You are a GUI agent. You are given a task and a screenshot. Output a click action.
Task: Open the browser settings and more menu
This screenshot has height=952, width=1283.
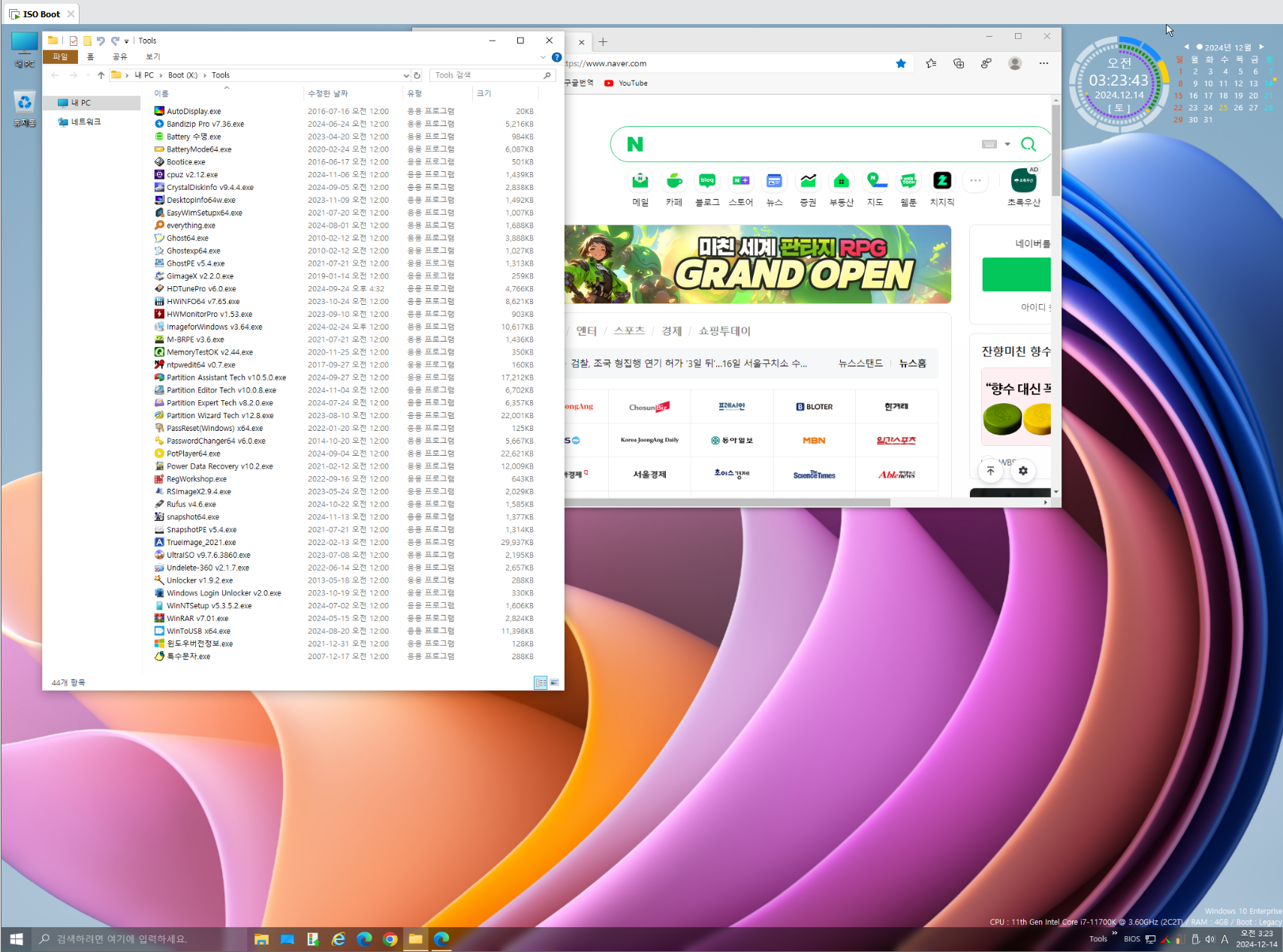(x=1044, y=63)
